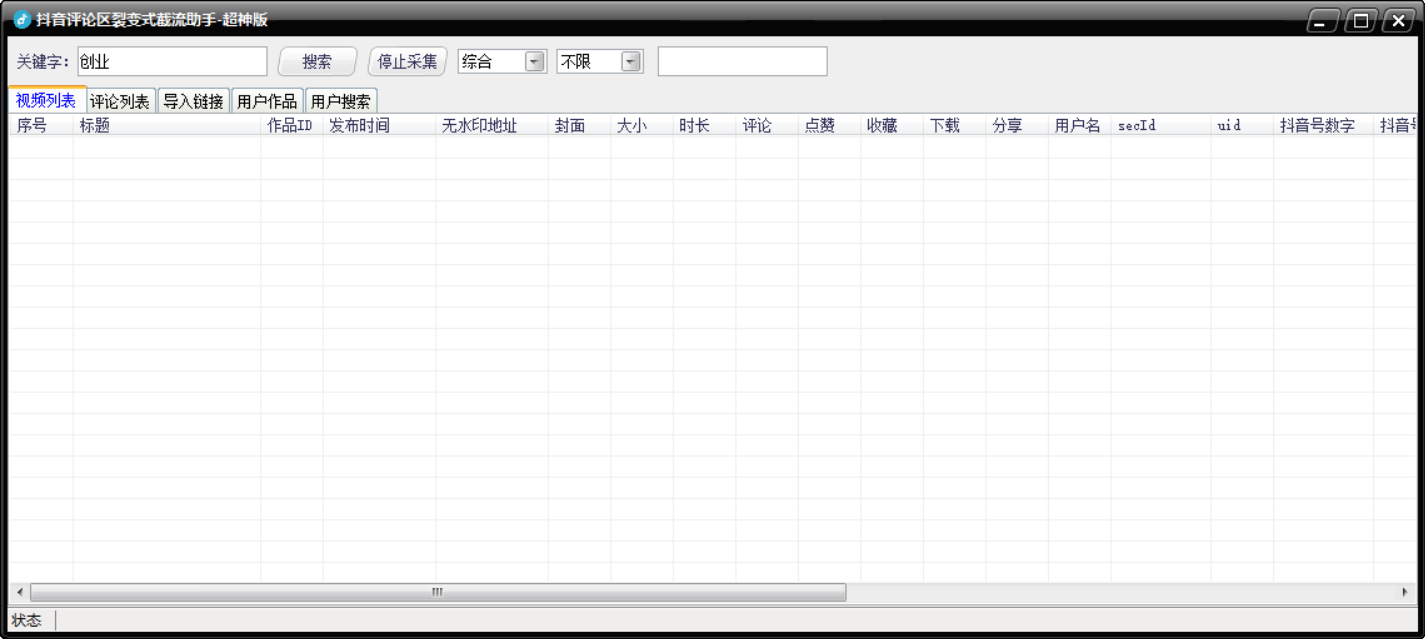The width and height of the screenshot is (1425, 639).
Task: Sort by the 标题 column header
Action: click(167, 125)
